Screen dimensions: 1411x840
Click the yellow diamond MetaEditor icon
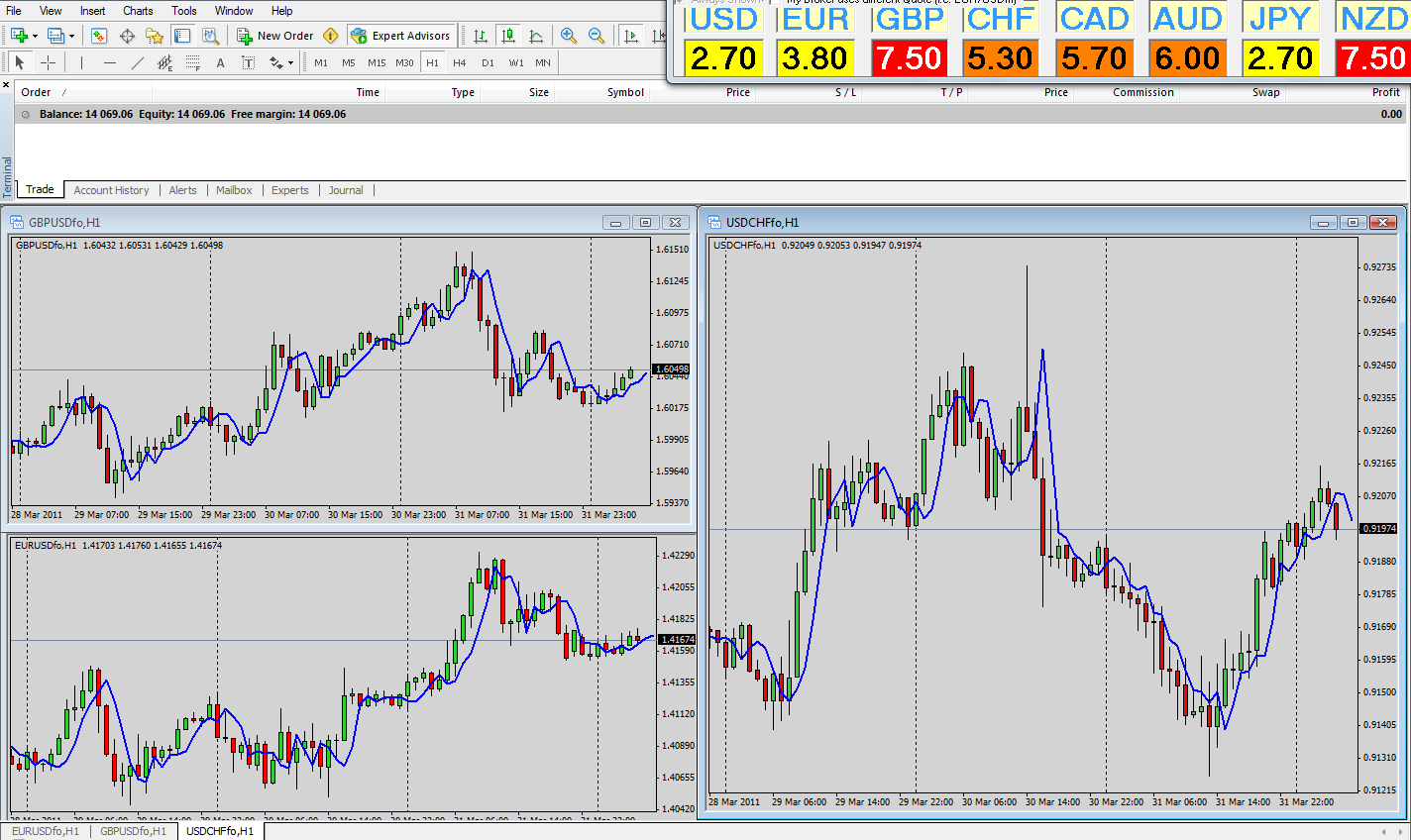[x=331, y=36]
